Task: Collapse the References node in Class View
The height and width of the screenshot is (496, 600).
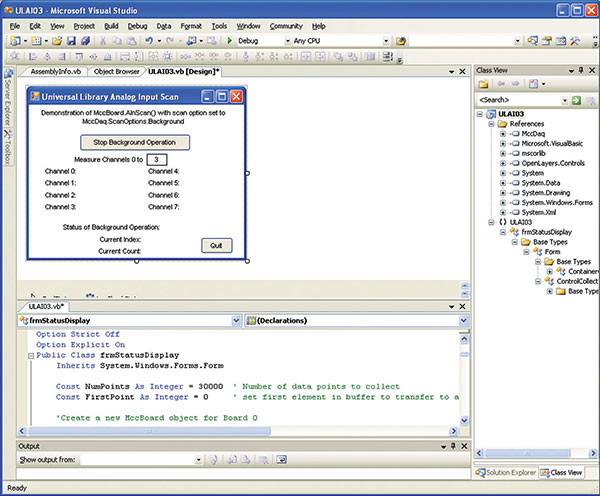Action: pyautogui.click(x=491, y=123)
